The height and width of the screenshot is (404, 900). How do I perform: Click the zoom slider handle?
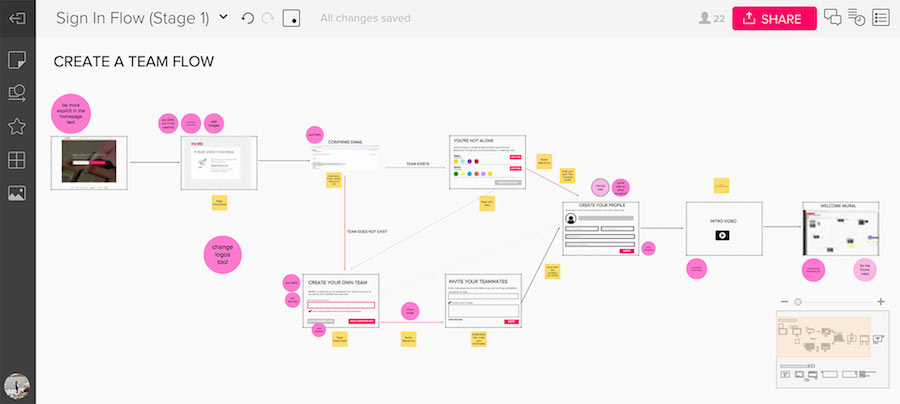(797, 301)
